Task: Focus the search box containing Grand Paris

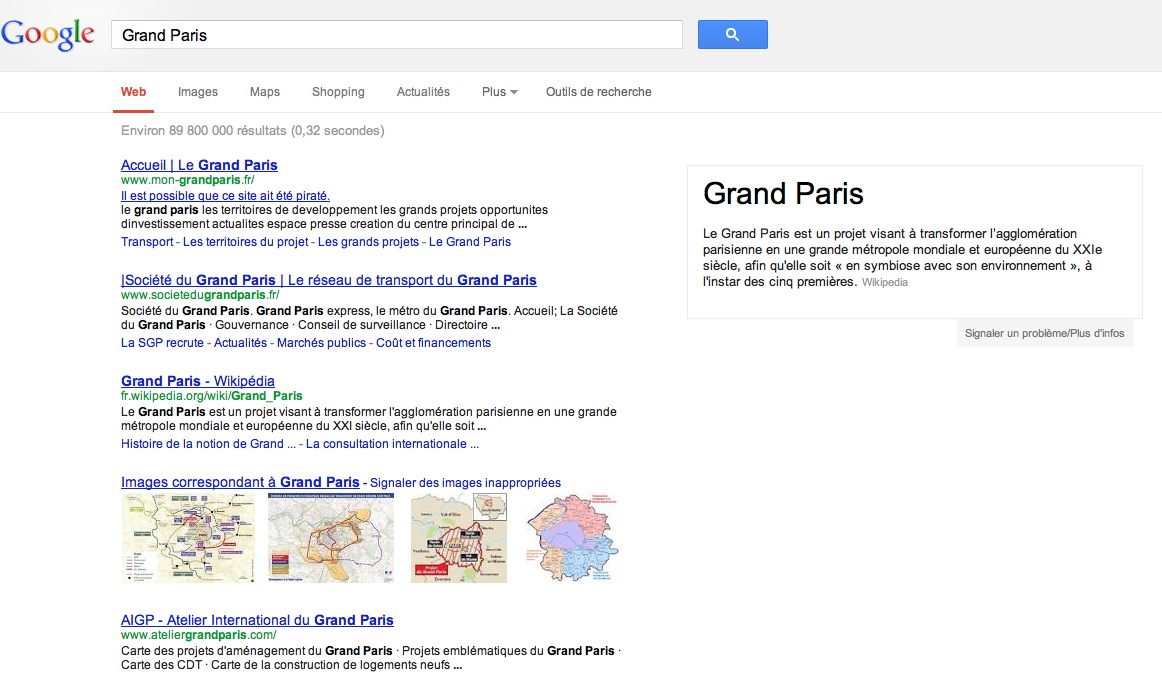Action: pos(396,35)
